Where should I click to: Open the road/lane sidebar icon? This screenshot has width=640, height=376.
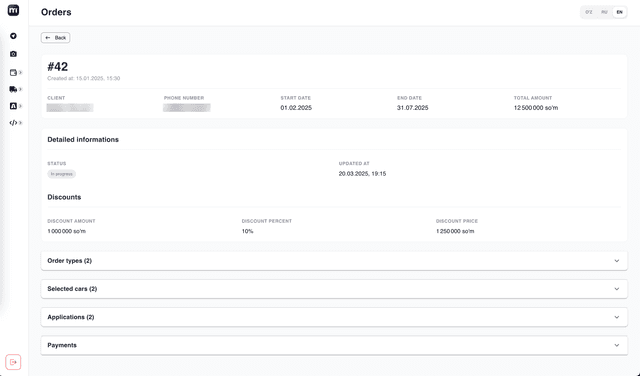[x=13, y=106]
